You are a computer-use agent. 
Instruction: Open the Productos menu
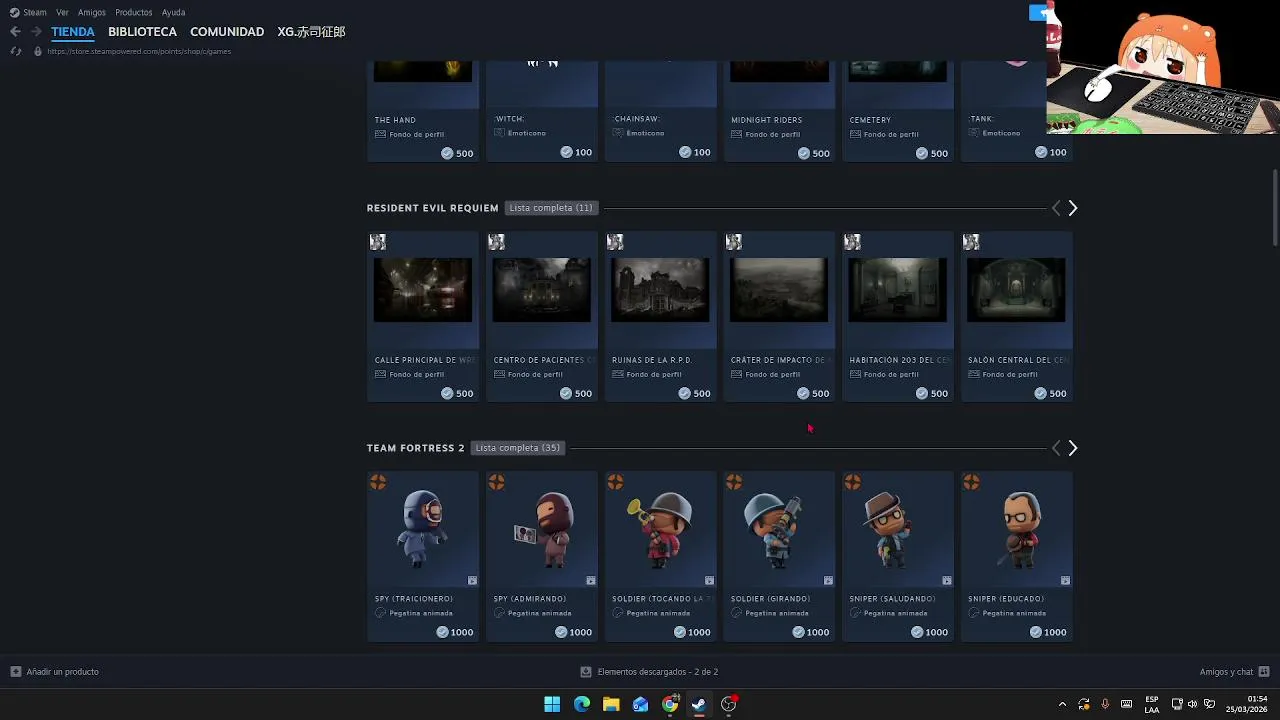coord(134,12)
